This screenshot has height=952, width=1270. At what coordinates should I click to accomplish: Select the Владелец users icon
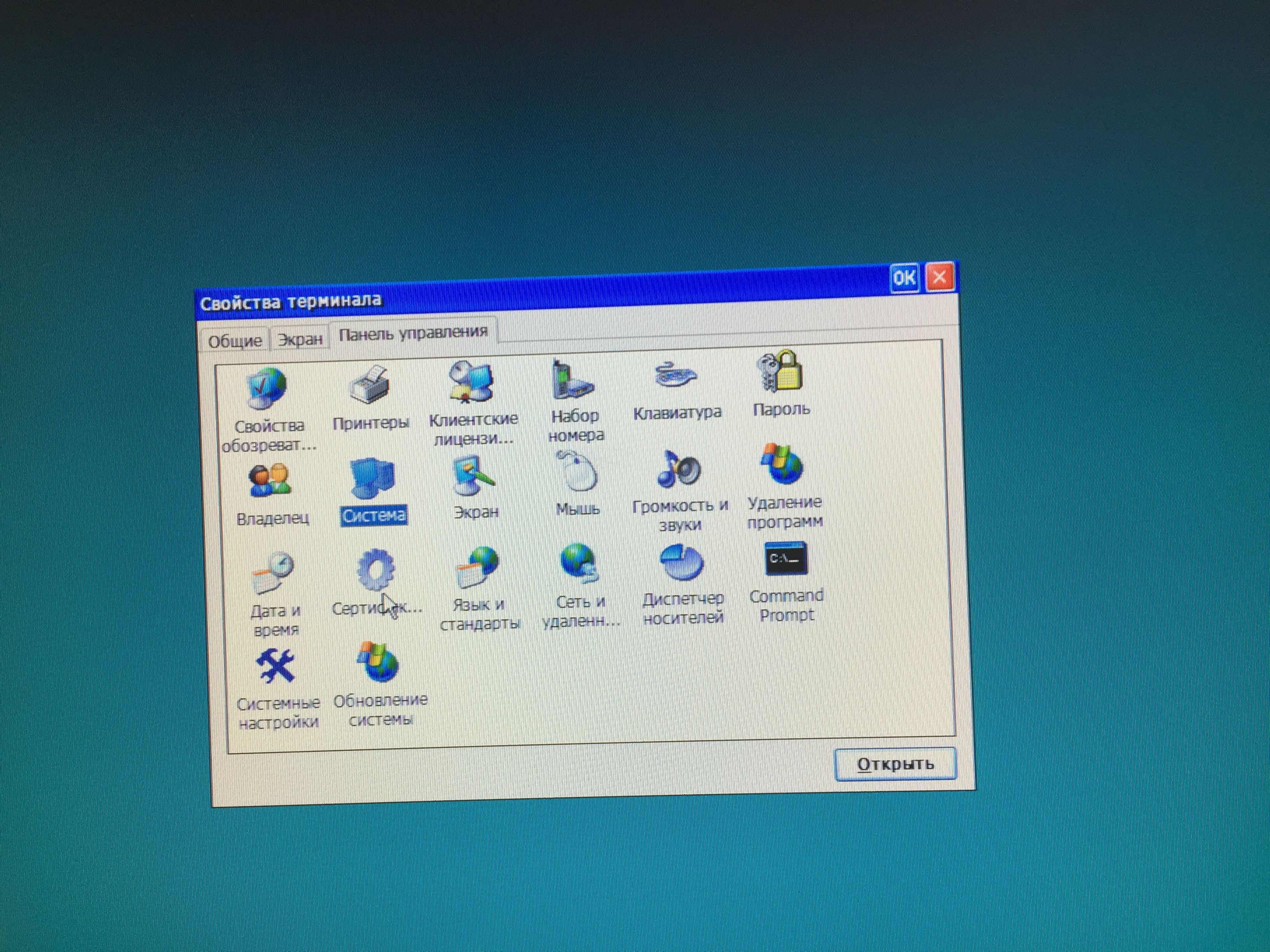coord(270,481)
